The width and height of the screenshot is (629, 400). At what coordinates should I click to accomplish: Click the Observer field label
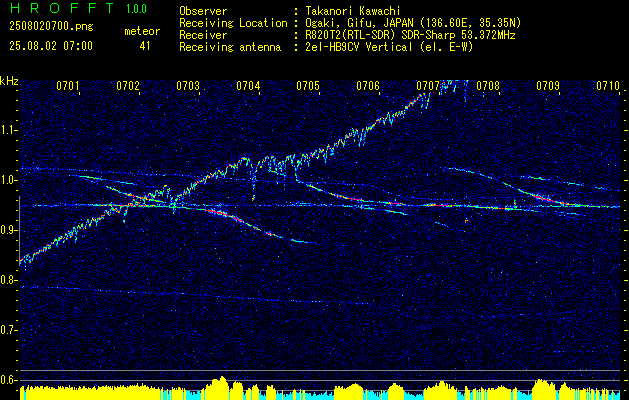(203, 11)
